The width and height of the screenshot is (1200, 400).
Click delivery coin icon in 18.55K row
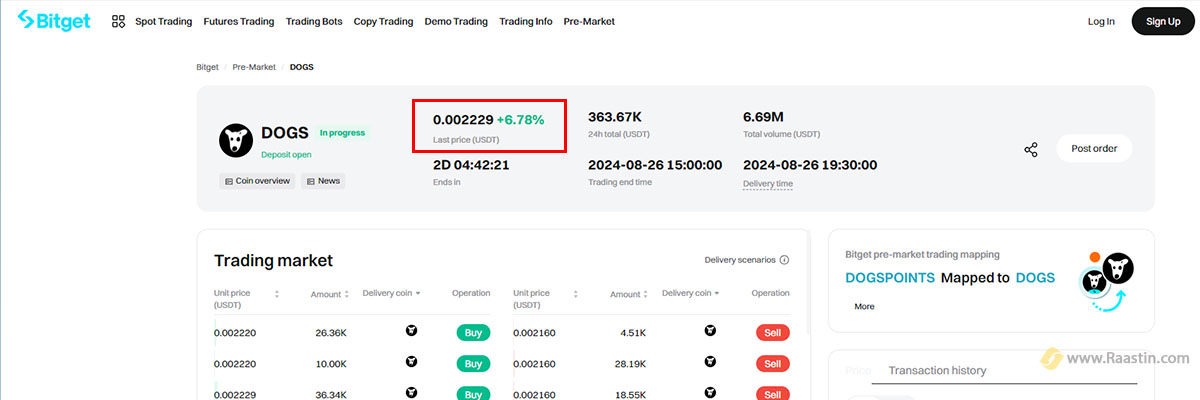click(710, 393)
